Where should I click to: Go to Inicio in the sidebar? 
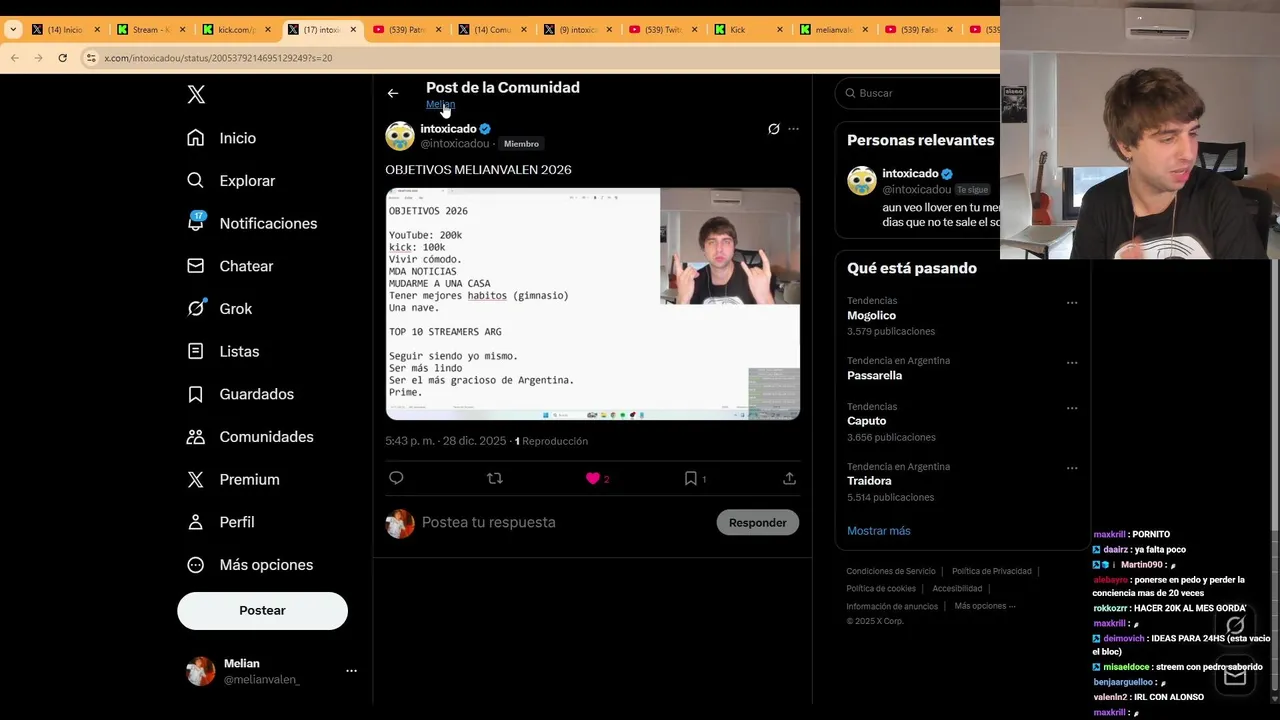(222, 138)
